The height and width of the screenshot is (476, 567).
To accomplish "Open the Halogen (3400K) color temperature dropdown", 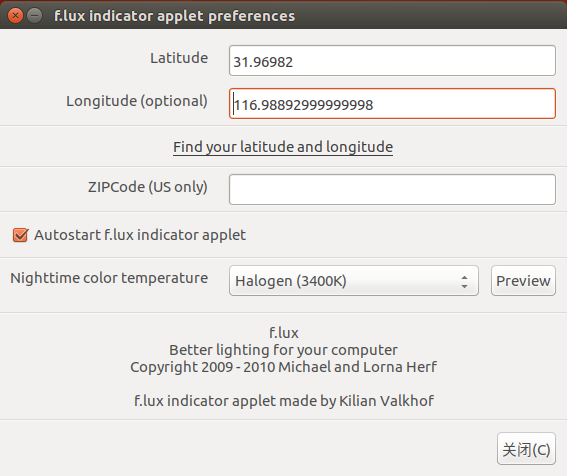I will [x=354, y=281].
